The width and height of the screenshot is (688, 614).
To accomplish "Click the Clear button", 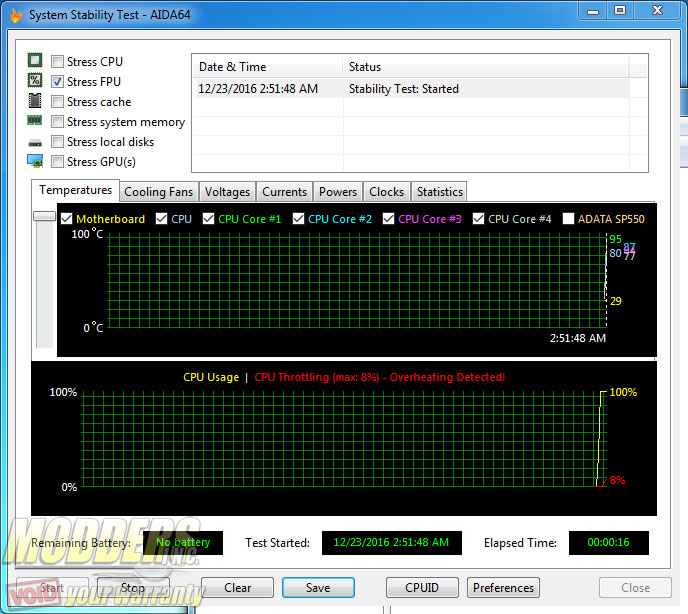I will (237, 588).
